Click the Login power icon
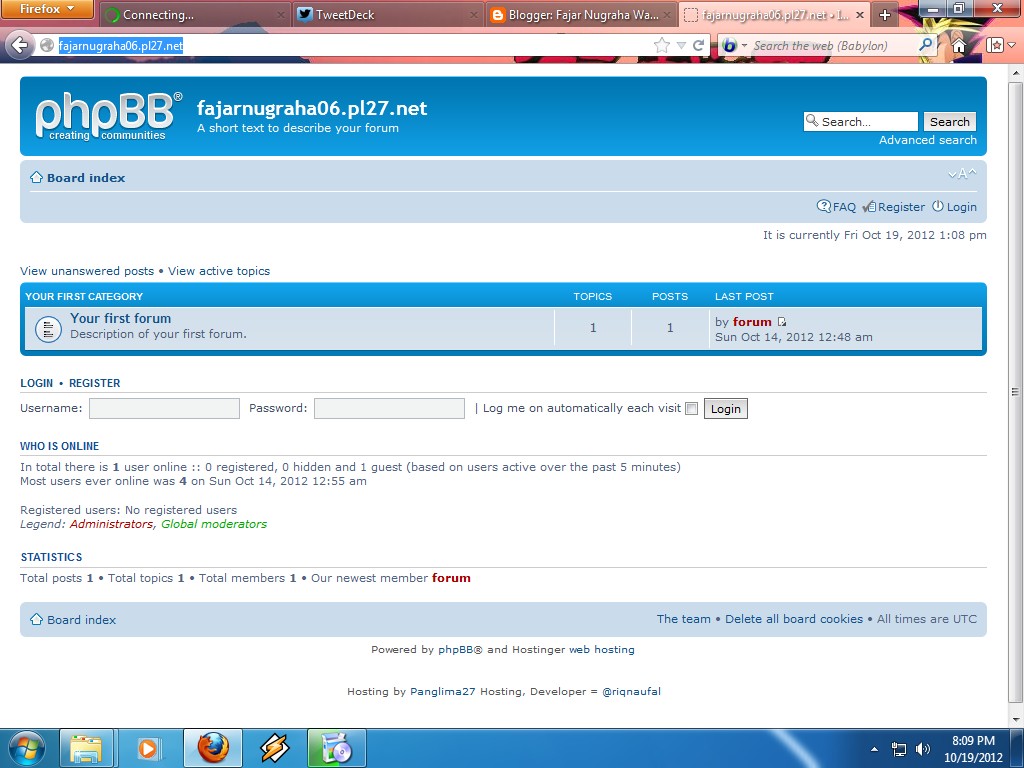This screenshot has width=1024, height=768. [x=938, y=206]
